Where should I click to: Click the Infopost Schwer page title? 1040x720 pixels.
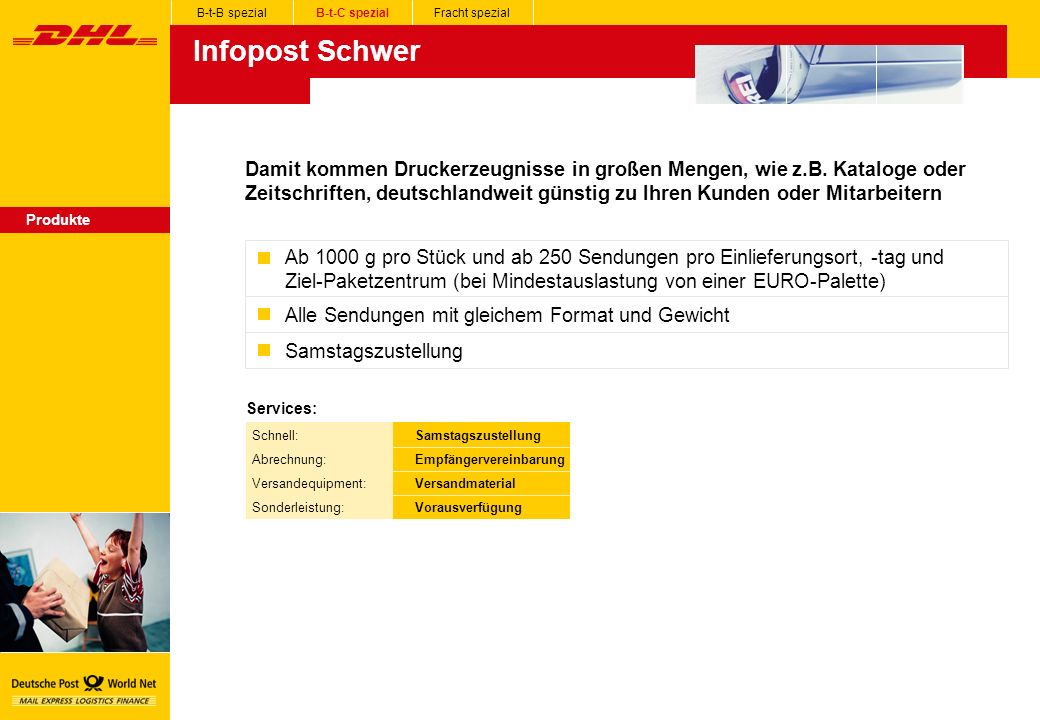pos(306,51)
